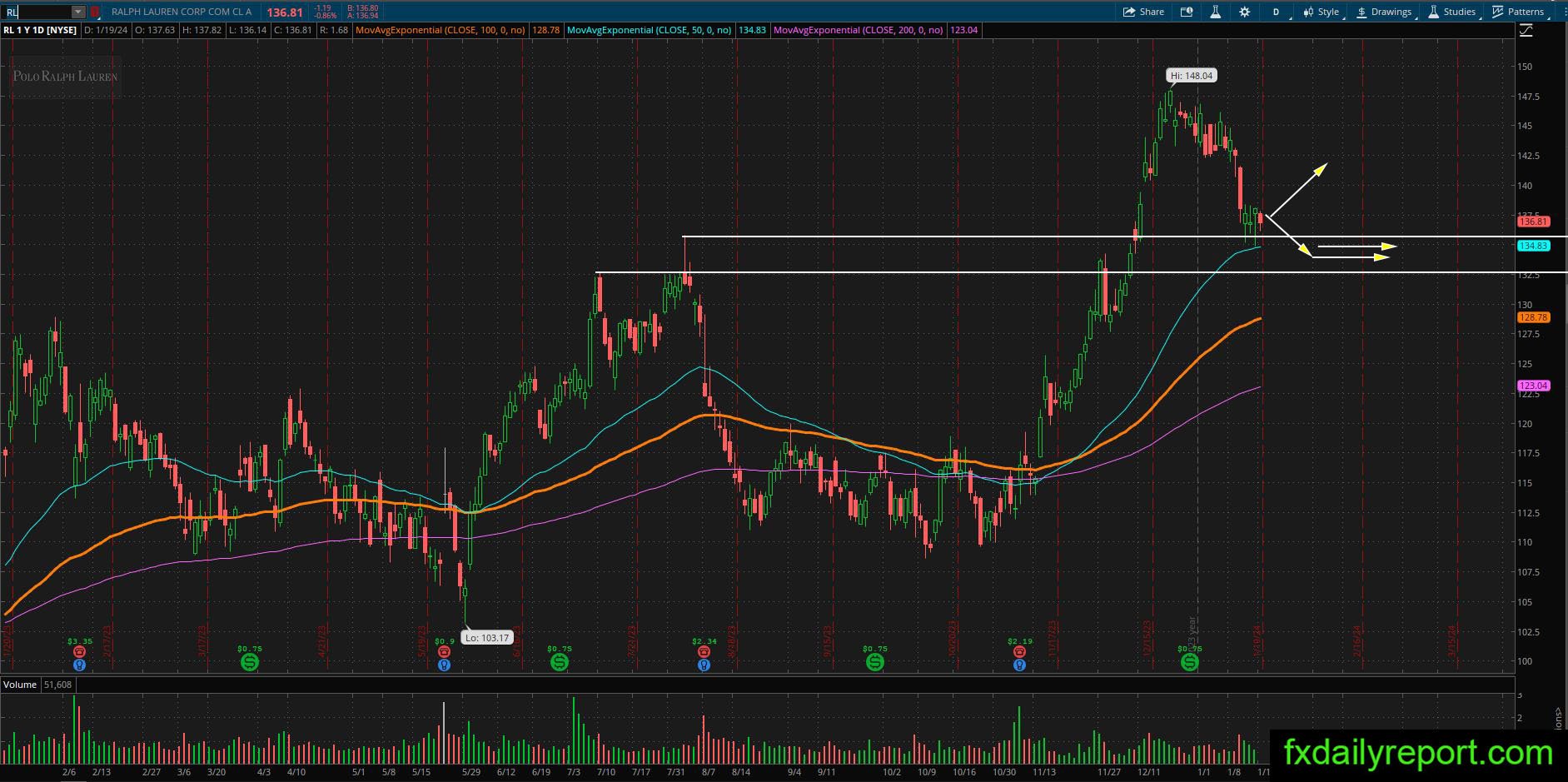Screen dimensions: 1568x782
Task: Click the rightmost green $0.75 dividend icon
Action: [x=1190, y=662]
